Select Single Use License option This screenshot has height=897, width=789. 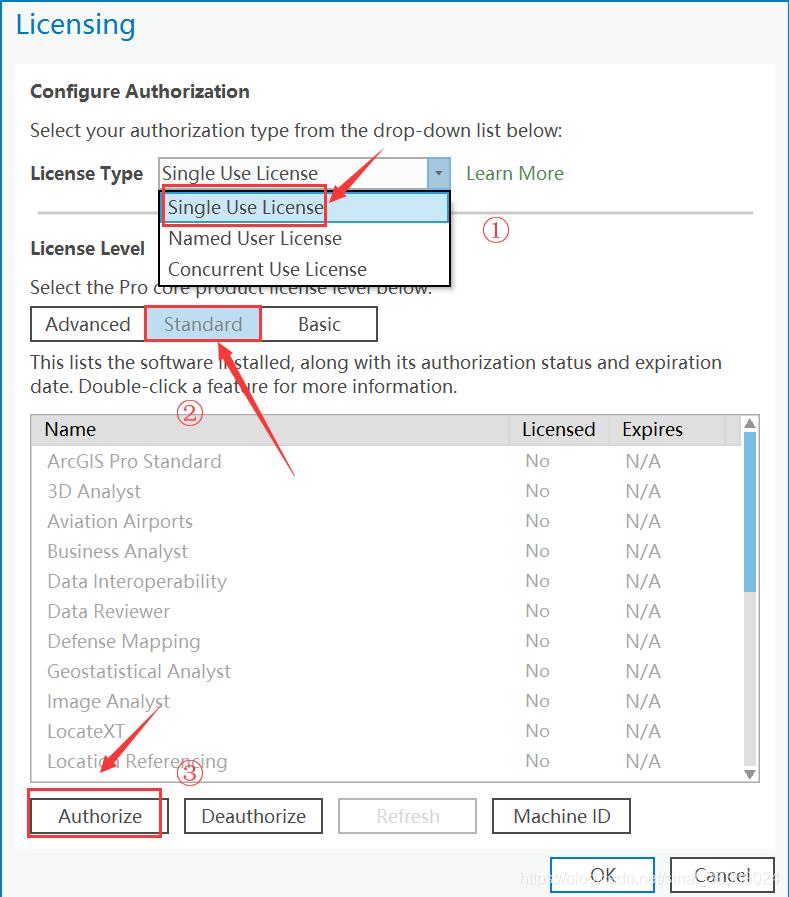(x=304, y=207)
